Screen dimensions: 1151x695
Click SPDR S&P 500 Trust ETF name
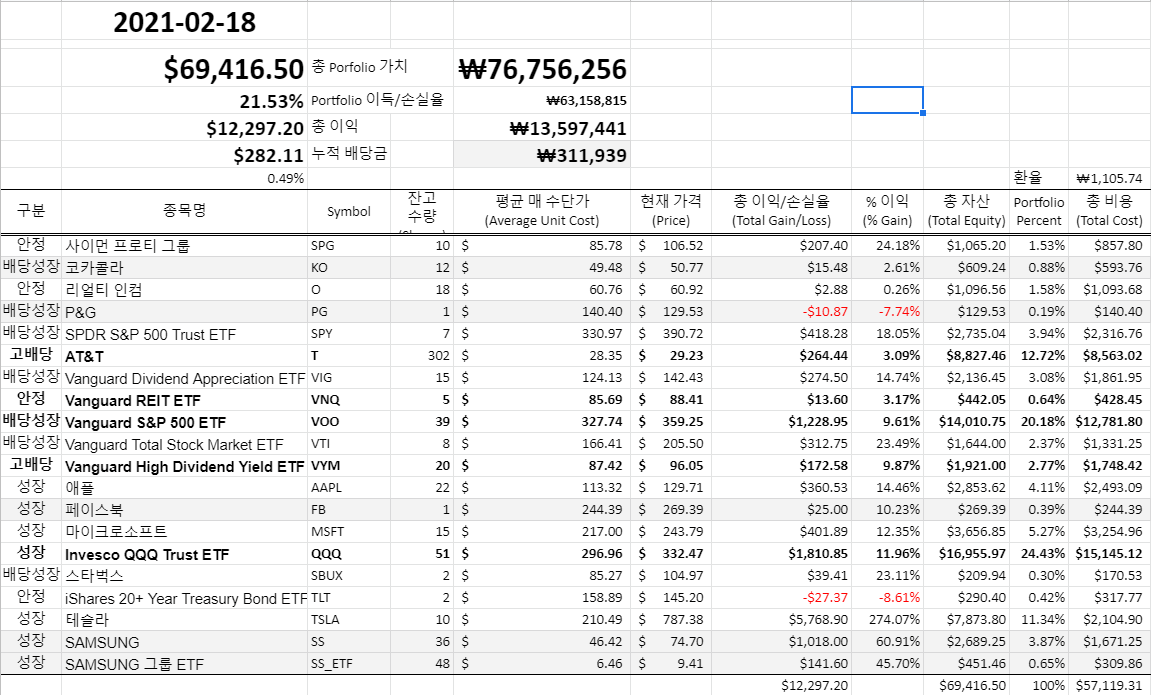(x=184, y=334)
